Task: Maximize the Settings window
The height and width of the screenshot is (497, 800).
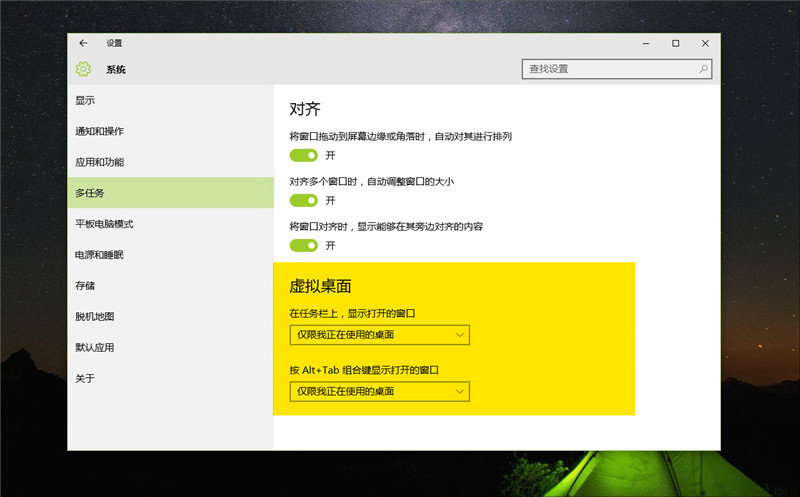Action: (675, 43)
